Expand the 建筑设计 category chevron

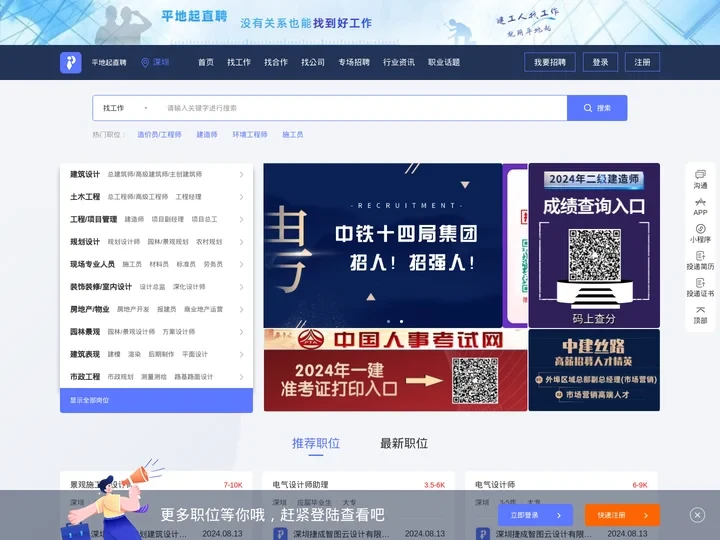click(x=242, y=174)
